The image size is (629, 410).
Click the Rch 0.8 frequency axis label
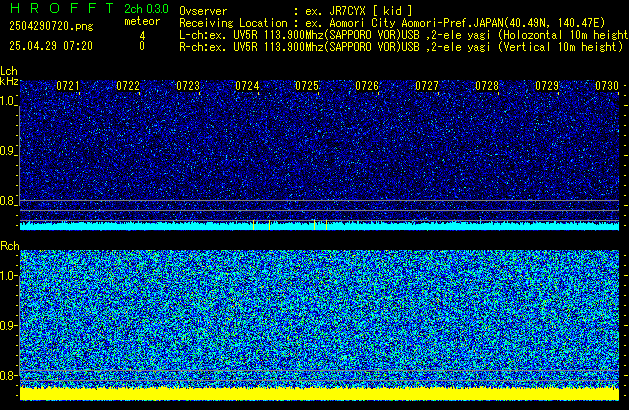pos(7,375)
